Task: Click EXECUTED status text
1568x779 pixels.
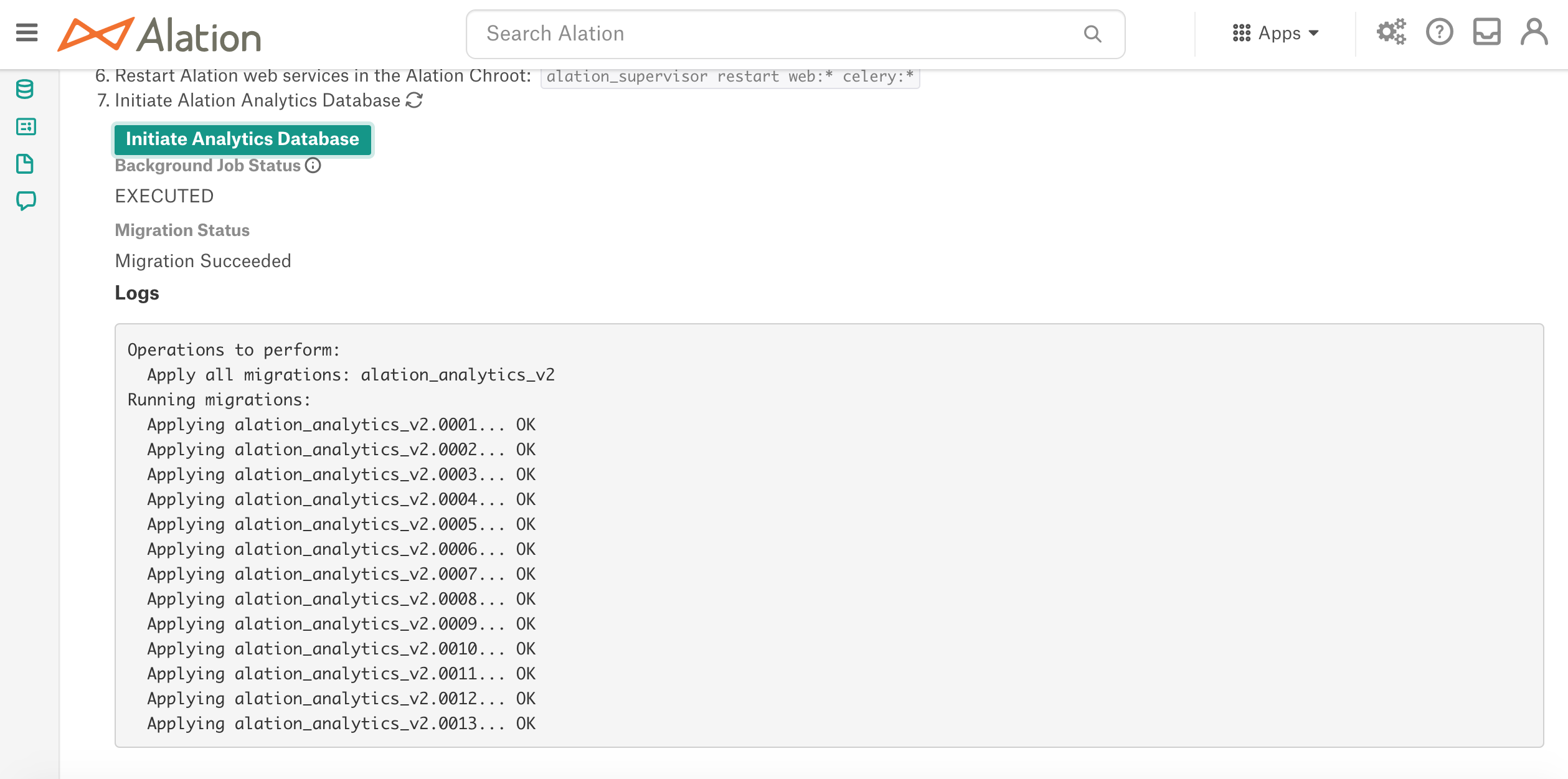Action: [x=164, y=196]
